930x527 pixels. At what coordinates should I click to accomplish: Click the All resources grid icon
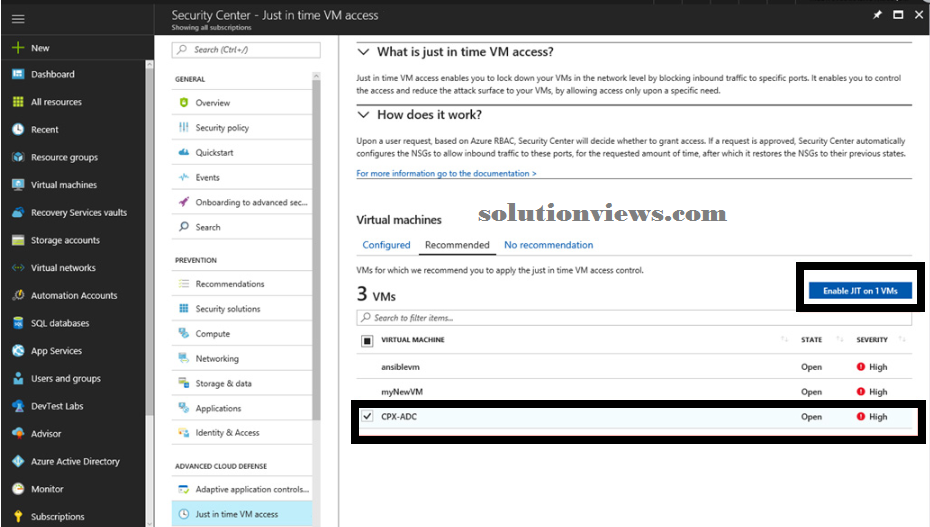click(18, 102)
